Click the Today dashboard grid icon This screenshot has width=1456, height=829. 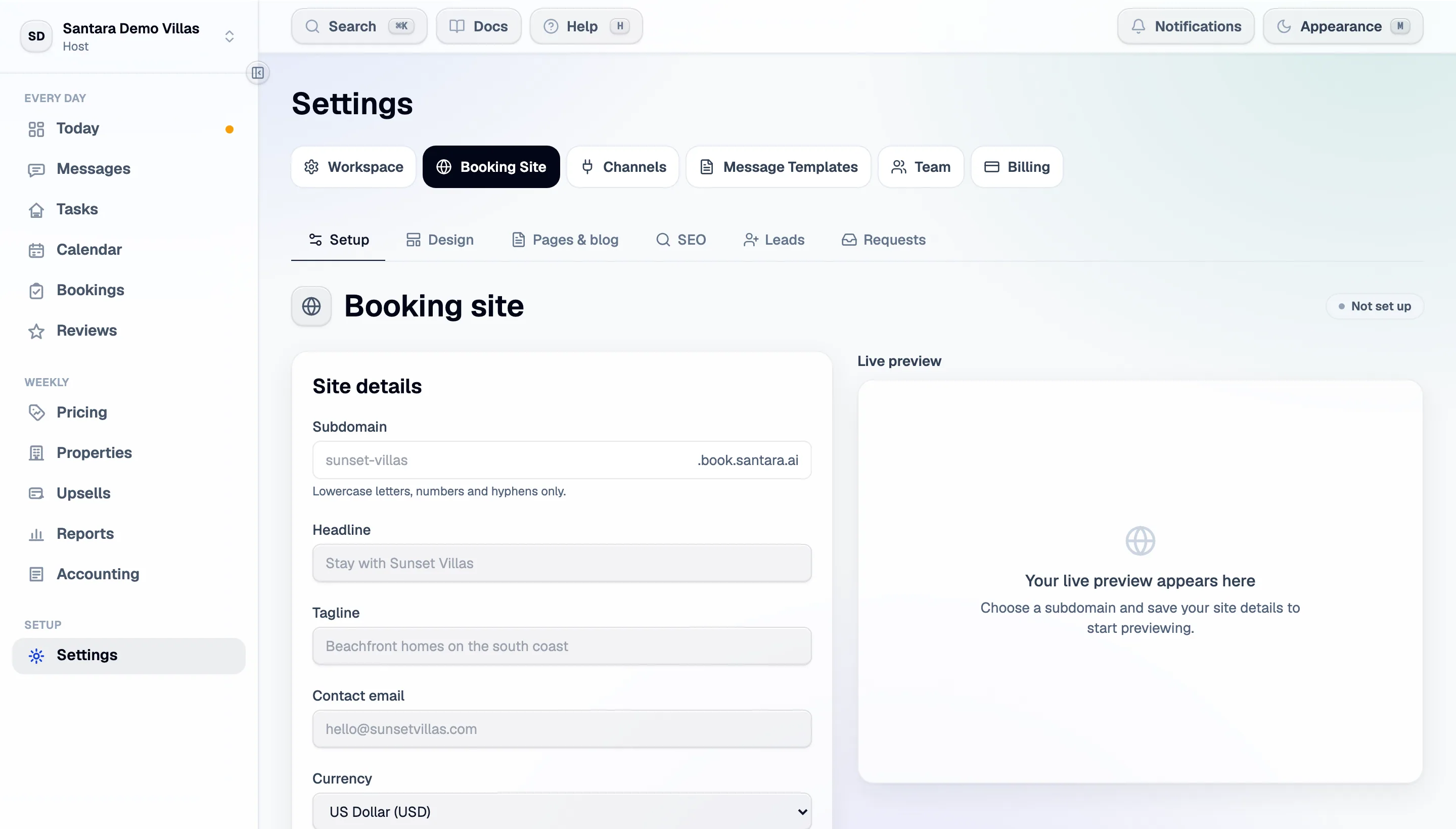36,129
